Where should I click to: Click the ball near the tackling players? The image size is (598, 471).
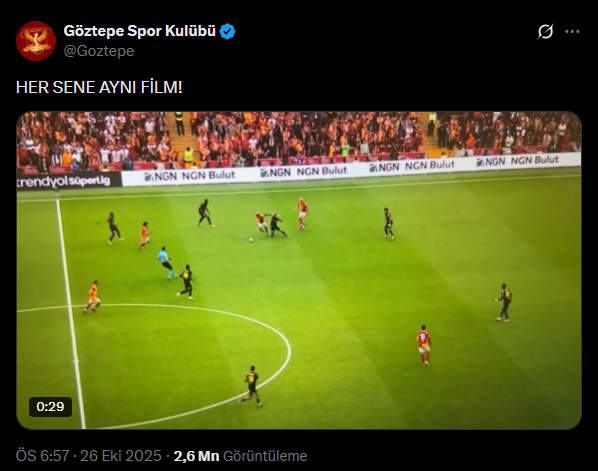click(251, 240)
